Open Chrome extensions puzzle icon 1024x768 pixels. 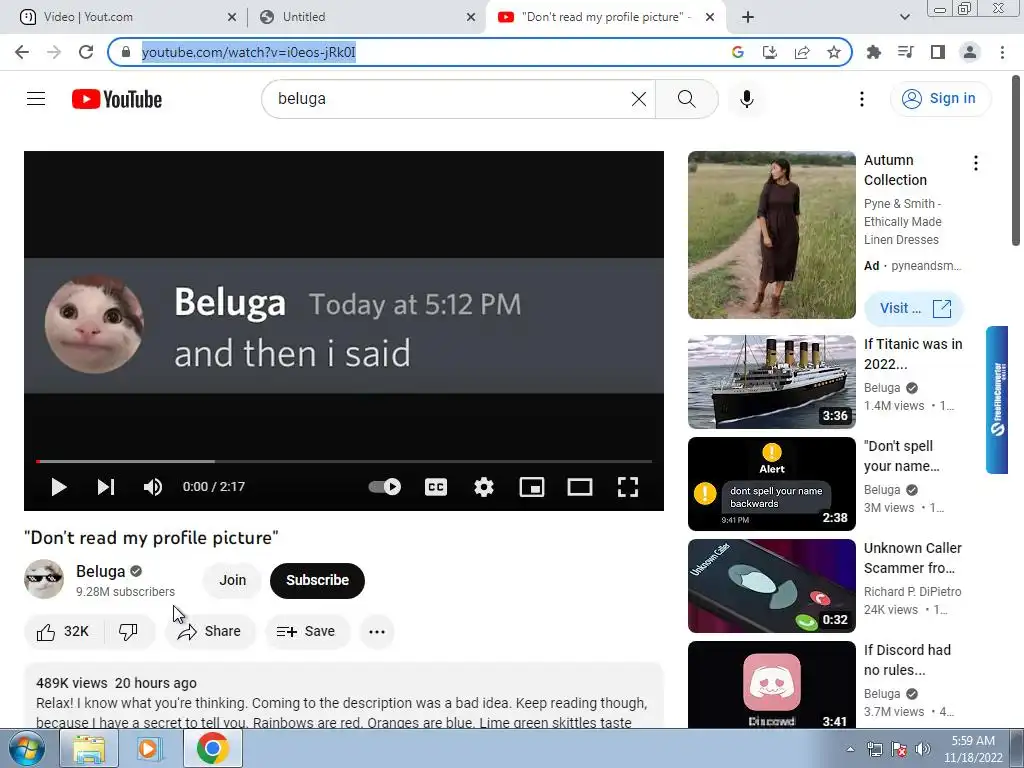[873, 52]
